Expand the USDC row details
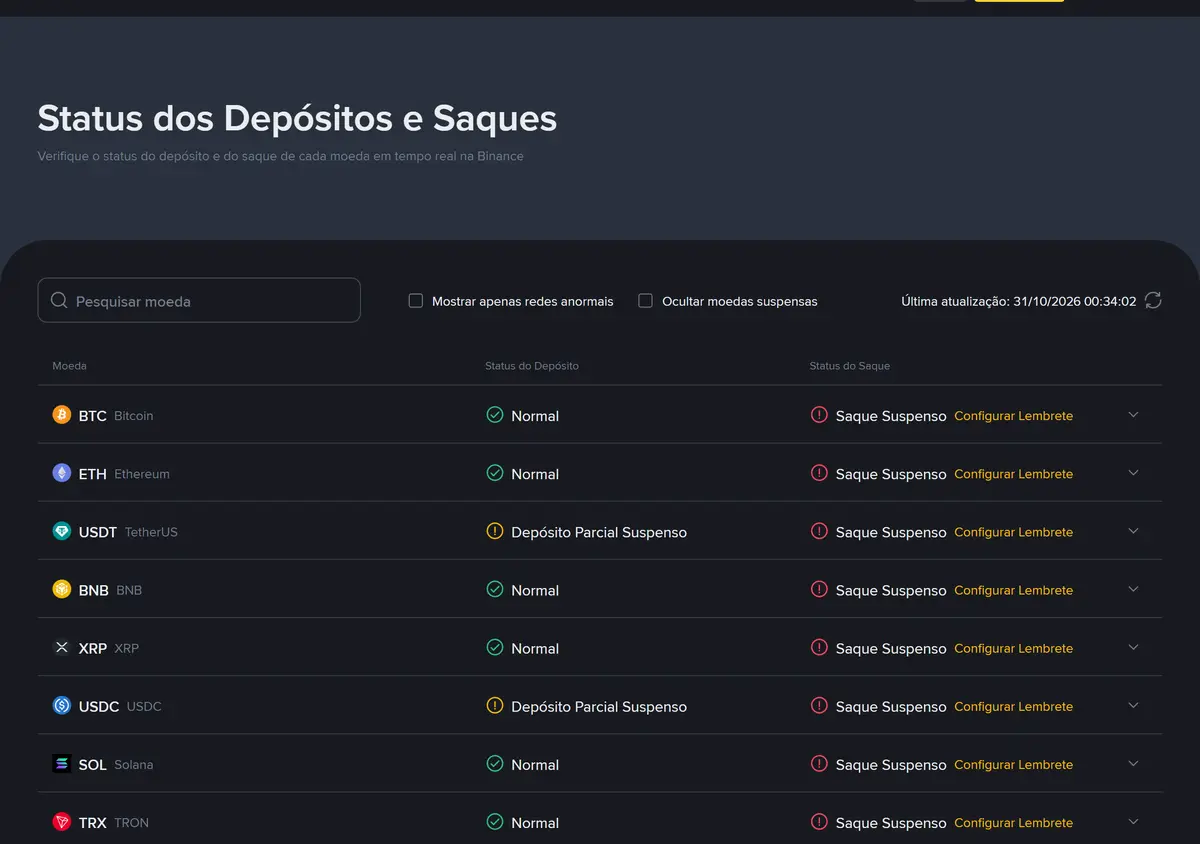 (1133, 705)
